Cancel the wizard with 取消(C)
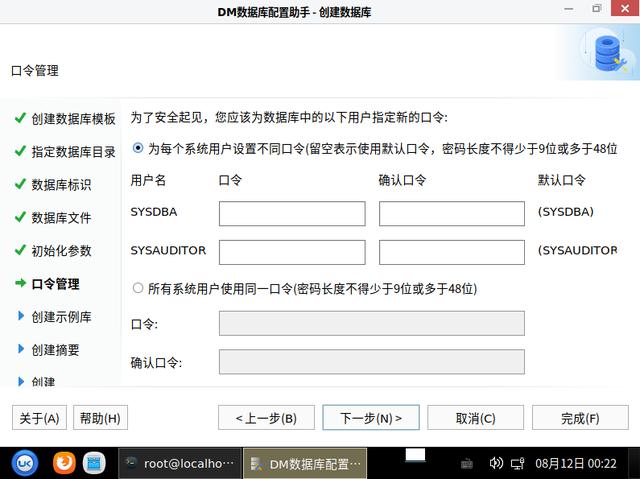Image resolution: width=640 pixels, height=479 pixels. [476, 418]
